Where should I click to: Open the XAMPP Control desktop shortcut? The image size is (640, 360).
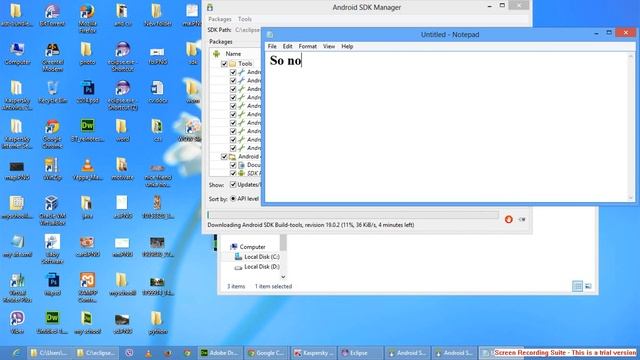(x=87, y=288)
